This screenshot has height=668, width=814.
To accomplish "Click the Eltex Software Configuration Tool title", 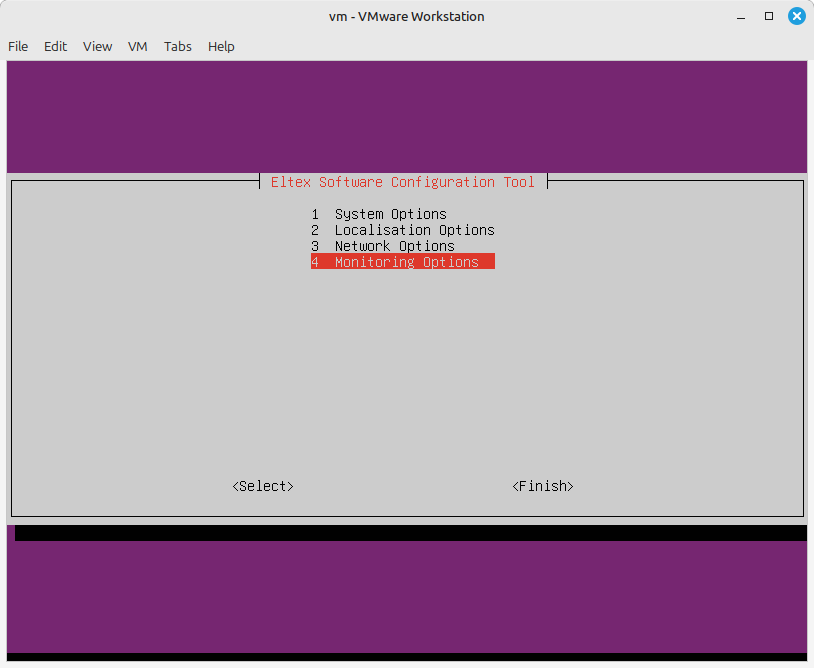I will (403, 182).
